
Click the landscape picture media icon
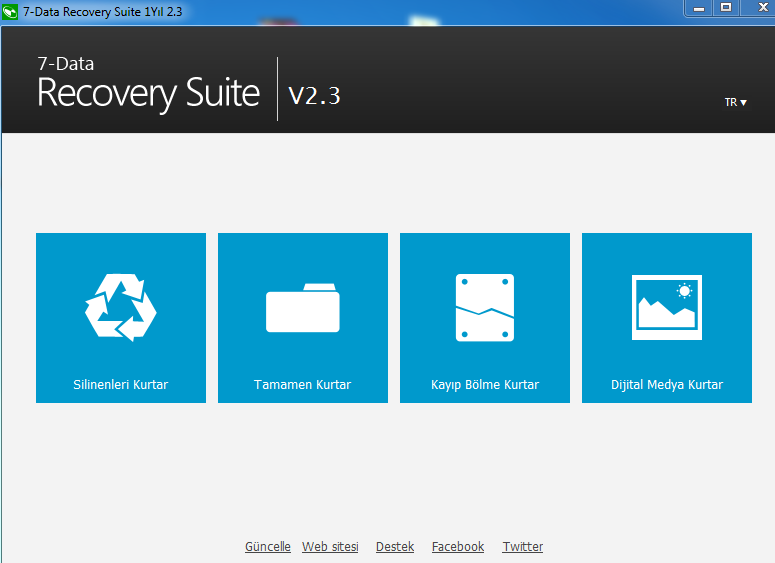tap(667, 307)
